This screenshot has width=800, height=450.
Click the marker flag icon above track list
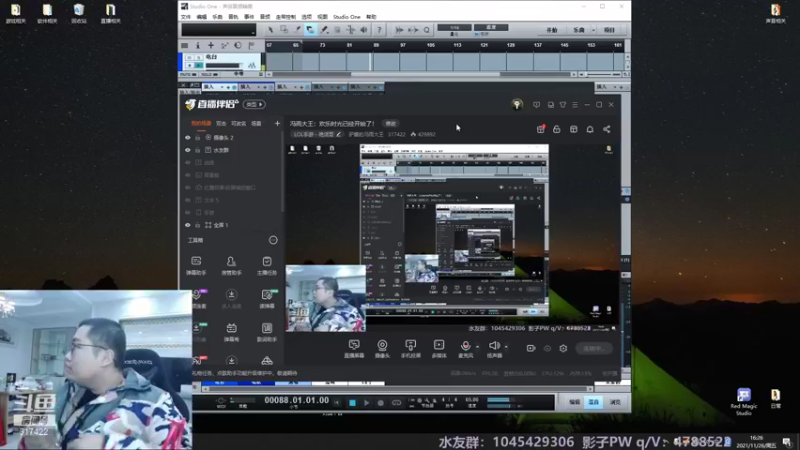[x=252, y=45]
